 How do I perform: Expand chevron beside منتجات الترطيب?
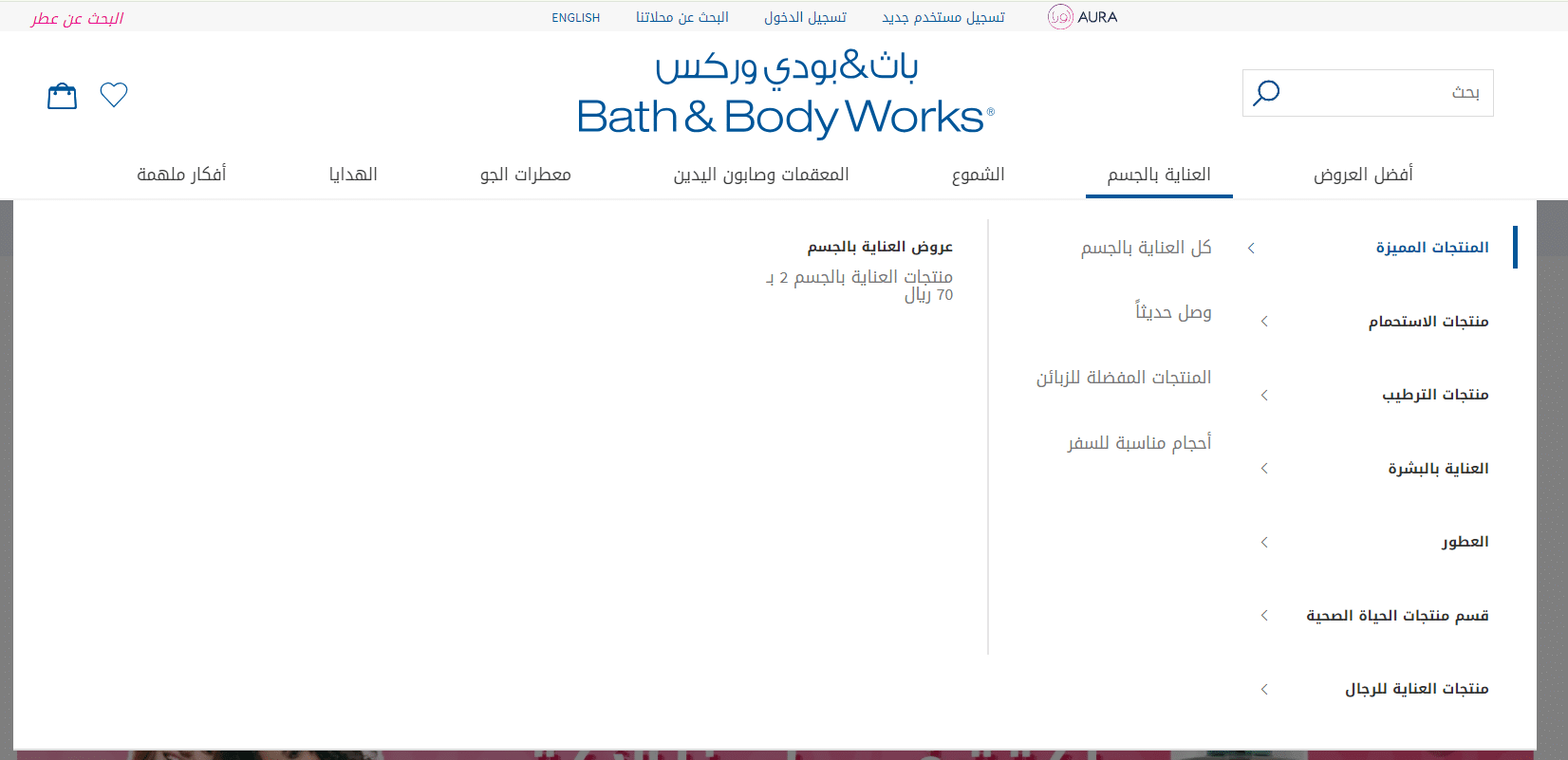(1264, 395)
